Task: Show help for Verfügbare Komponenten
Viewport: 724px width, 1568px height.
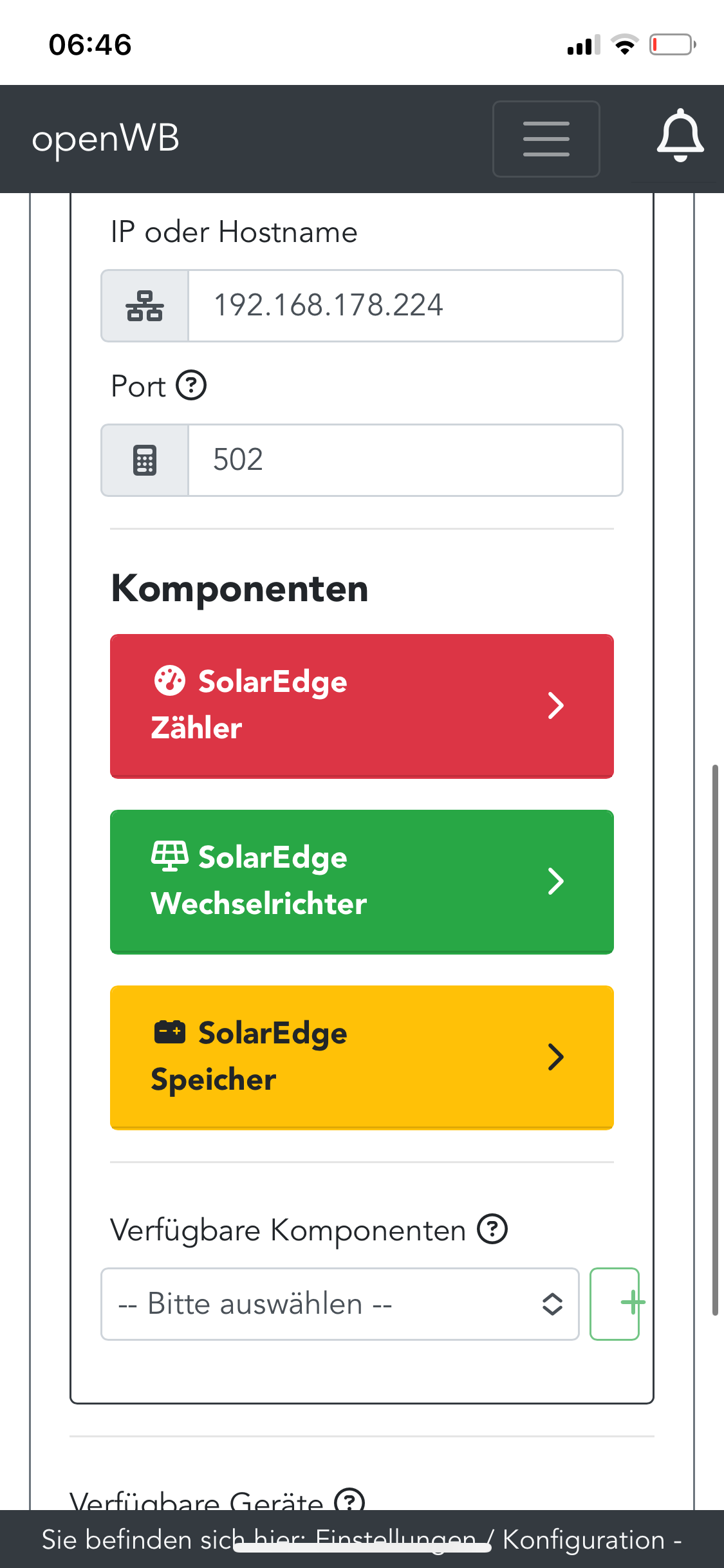Action: coord(492,1229)
